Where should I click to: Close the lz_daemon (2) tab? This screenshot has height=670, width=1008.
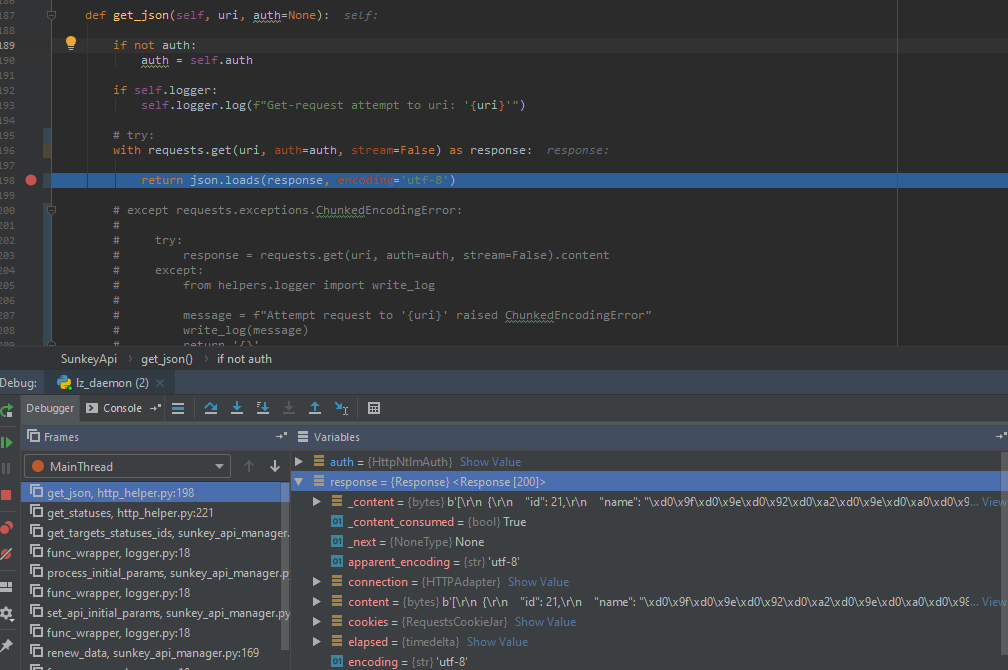pyautogui.click(x=160, y=383)
